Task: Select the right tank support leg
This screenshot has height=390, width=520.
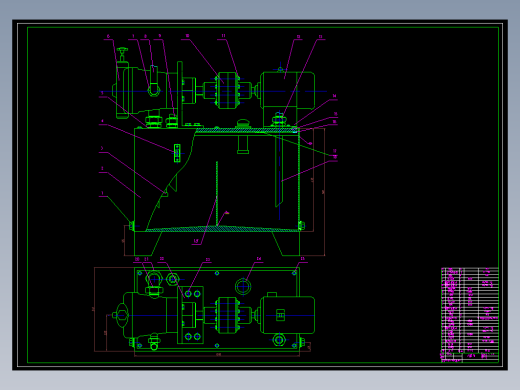Action: [x=286, y=243]
